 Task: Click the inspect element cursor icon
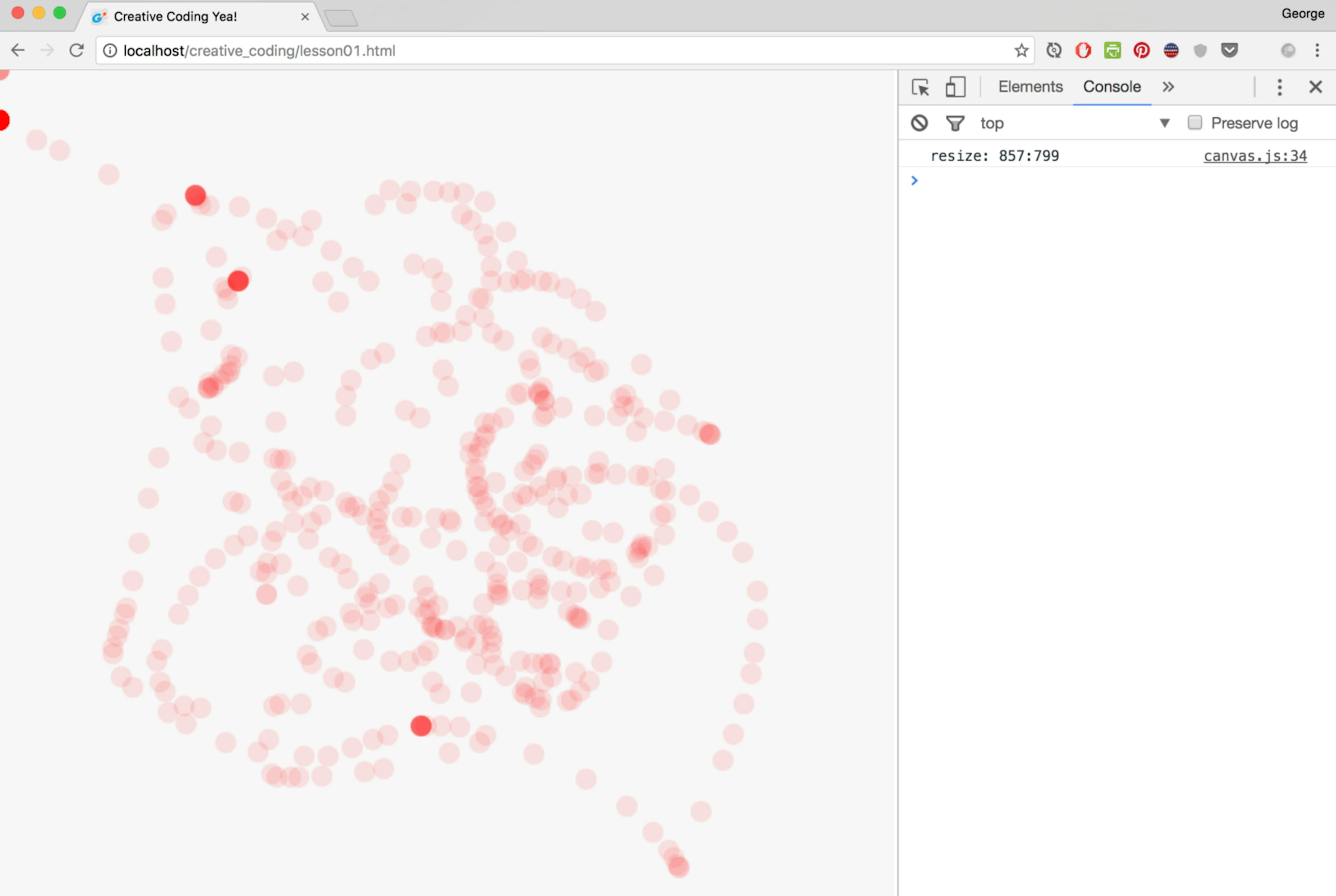point(920,87)
